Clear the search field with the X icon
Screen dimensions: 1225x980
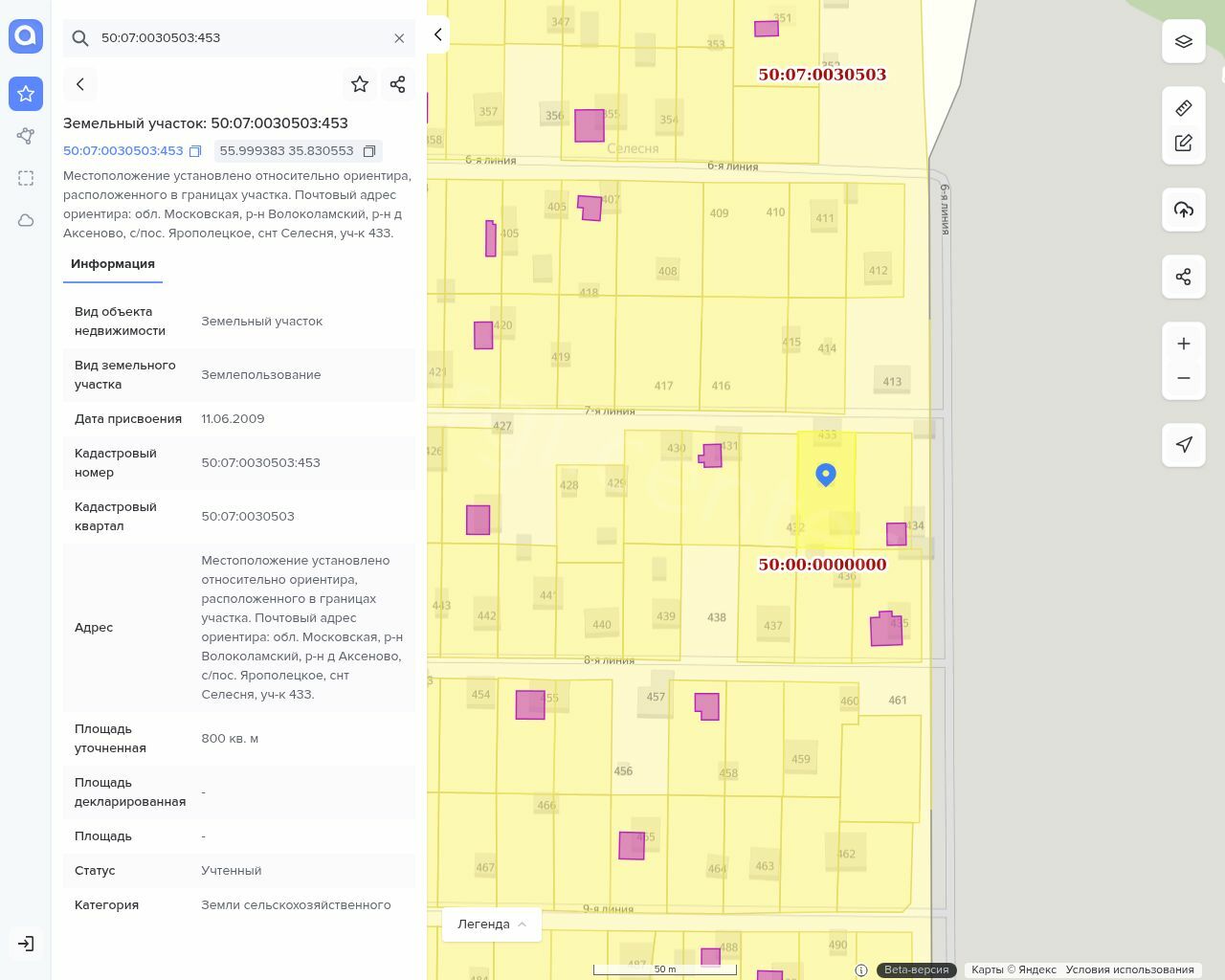(x=399, y=38)
